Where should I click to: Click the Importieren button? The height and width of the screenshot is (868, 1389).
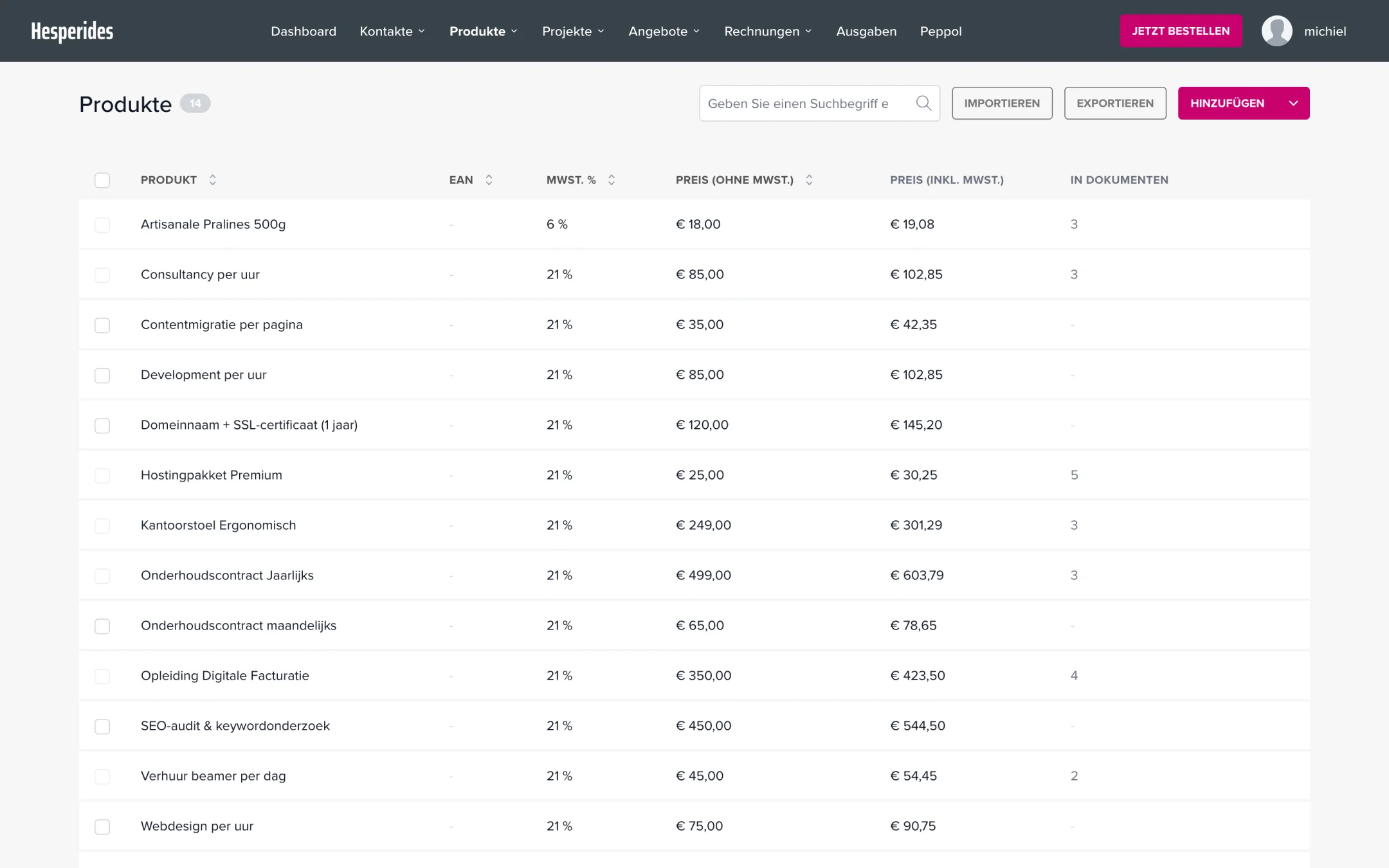tap(1002, 103)
